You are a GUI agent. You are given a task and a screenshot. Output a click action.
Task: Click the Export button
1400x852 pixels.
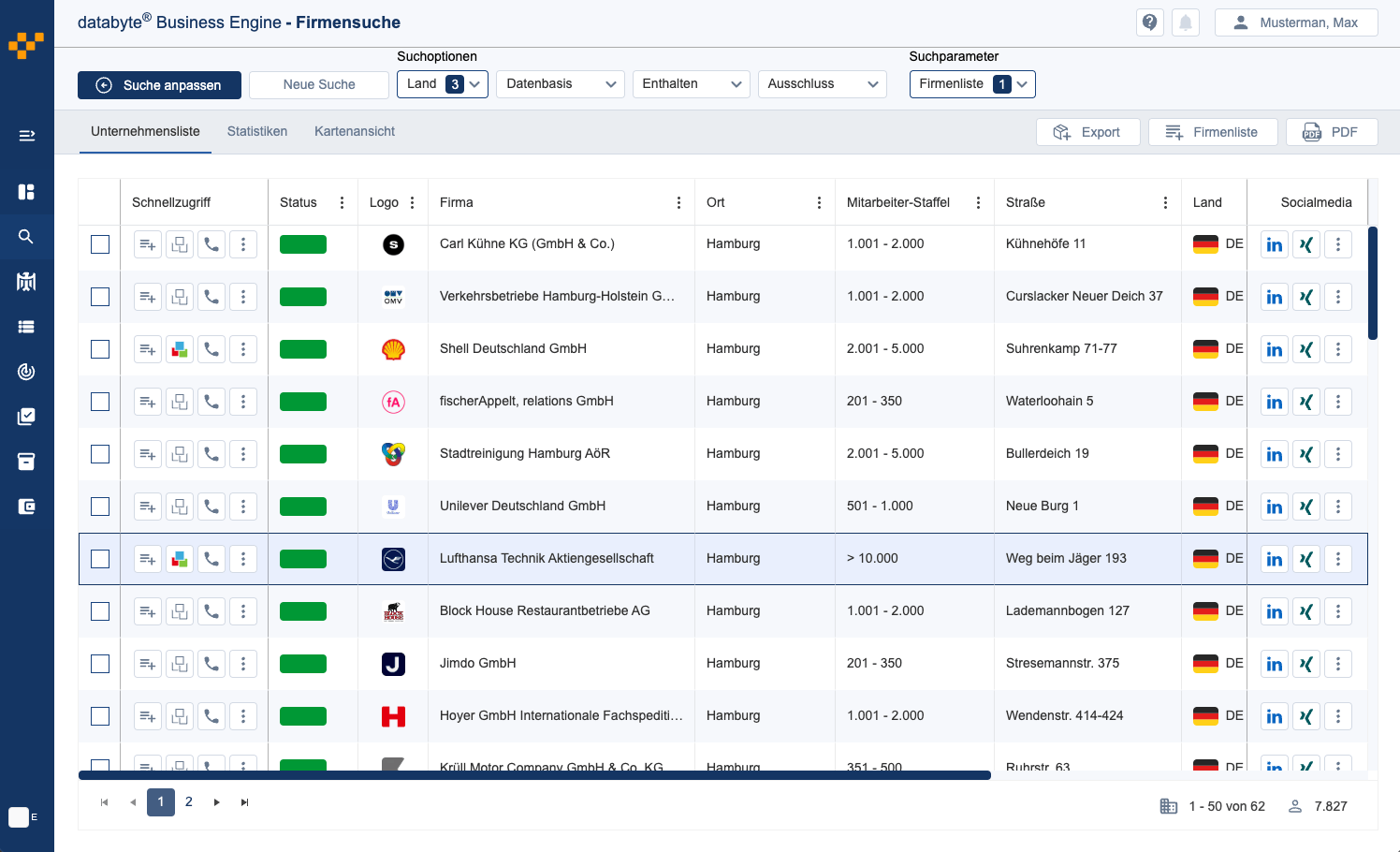(x=1087, y=132)
